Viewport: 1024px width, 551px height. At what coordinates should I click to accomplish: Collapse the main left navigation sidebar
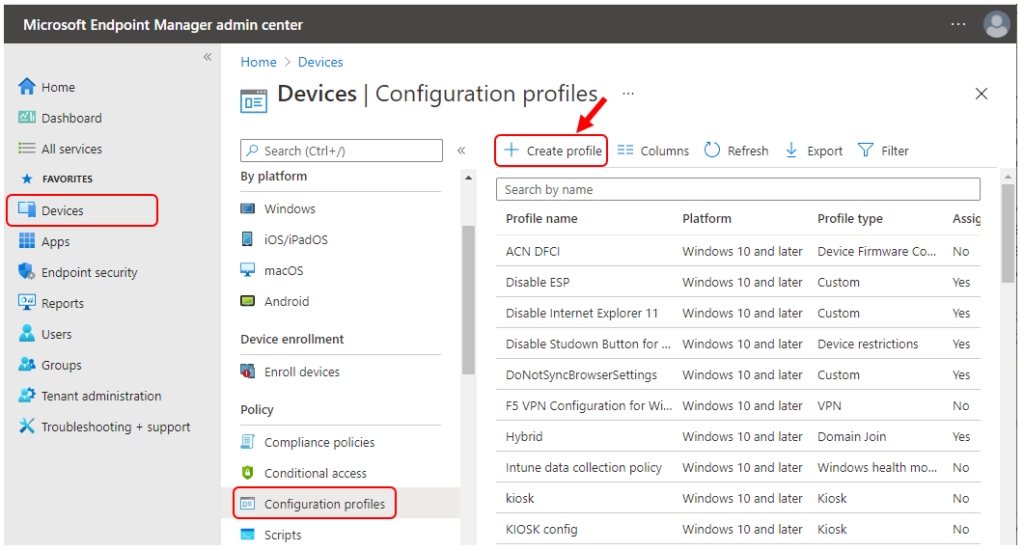click(207, 57)
